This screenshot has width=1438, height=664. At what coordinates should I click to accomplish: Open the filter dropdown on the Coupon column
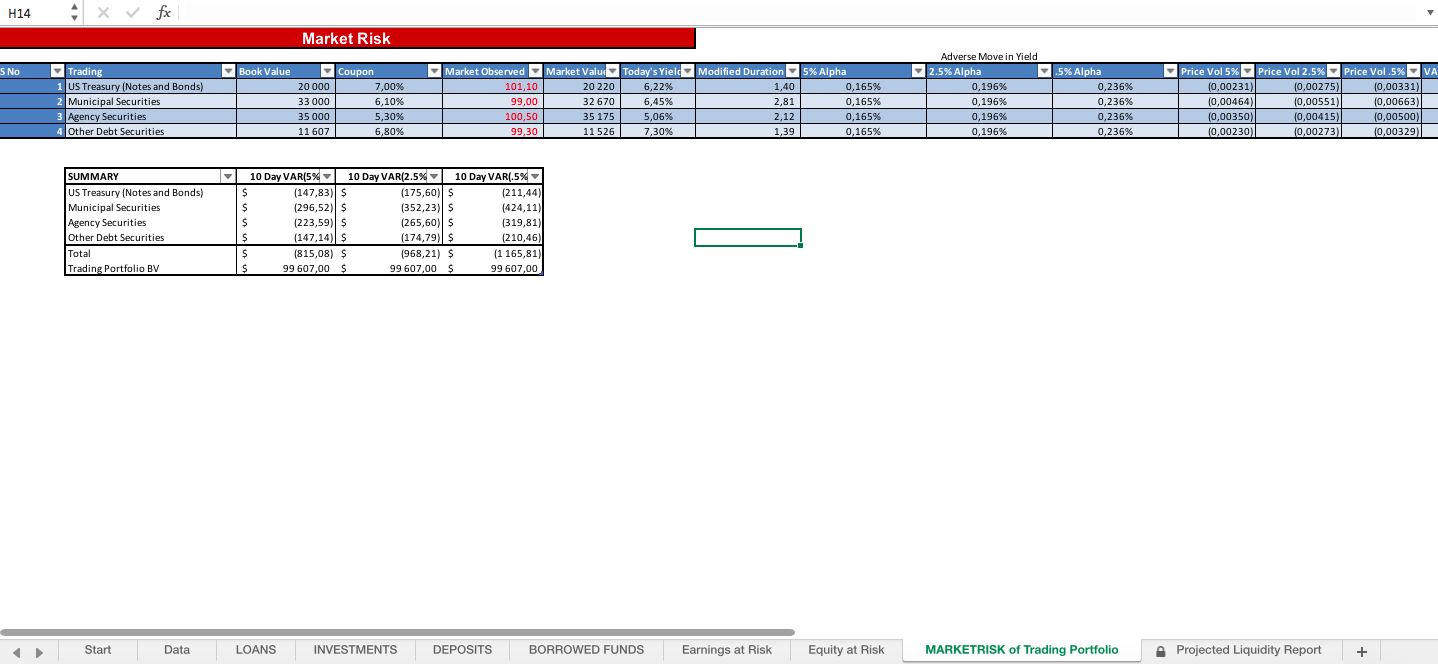(434, 70)
